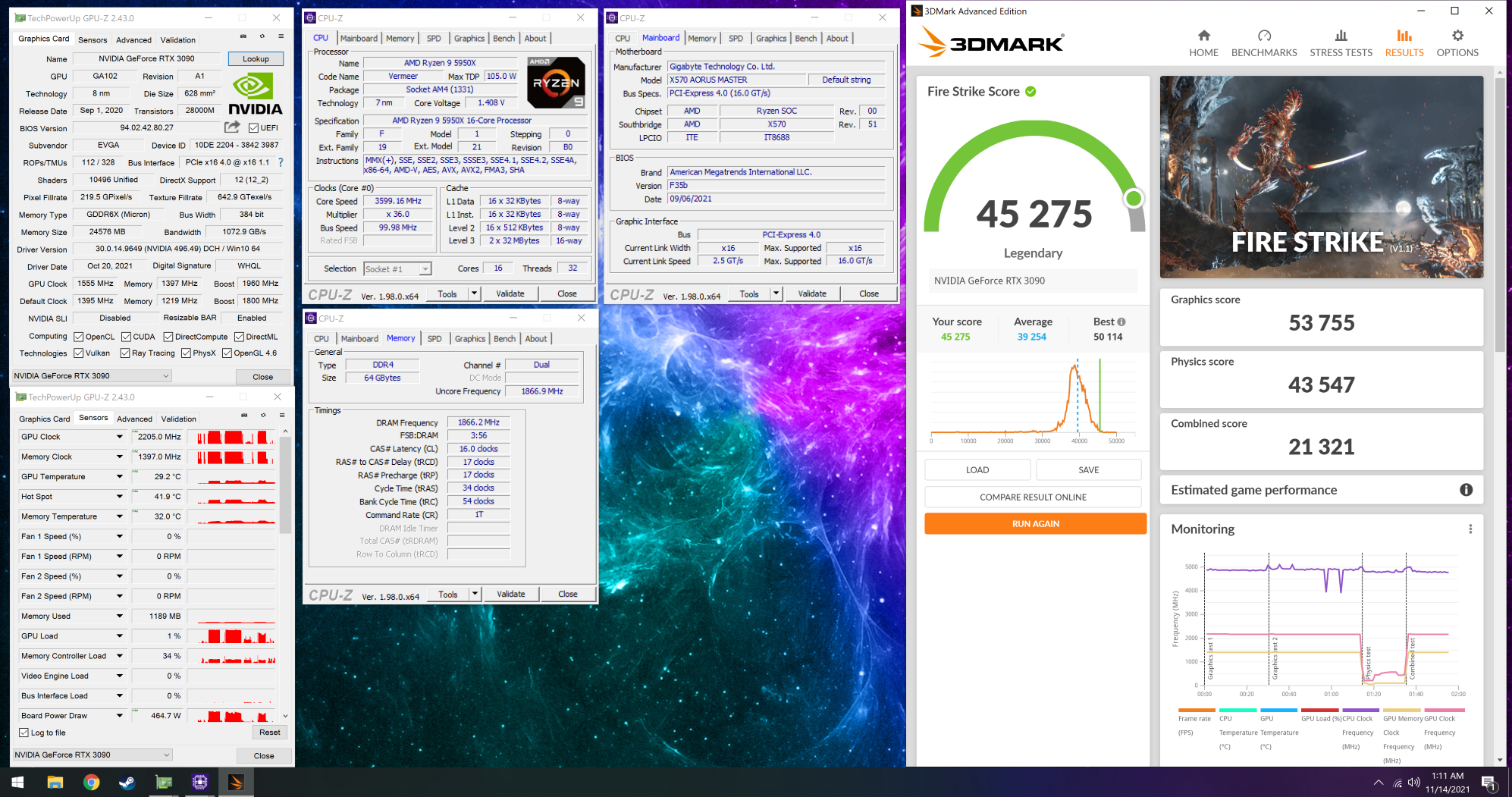Switch to CPU-Z from the taskbar
This screenshot has height=797, width=1512.
click(x=200, y=782)
